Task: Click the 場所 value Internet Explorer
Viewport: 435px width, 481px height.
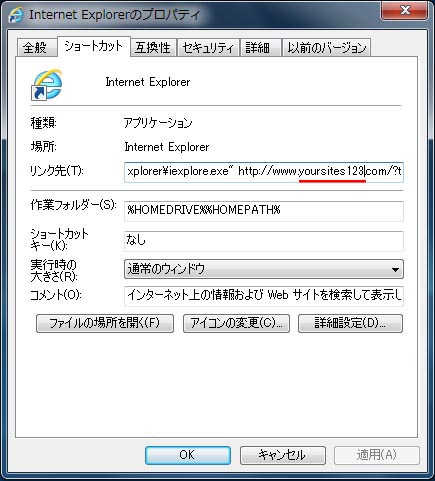Action: point(167,147)
